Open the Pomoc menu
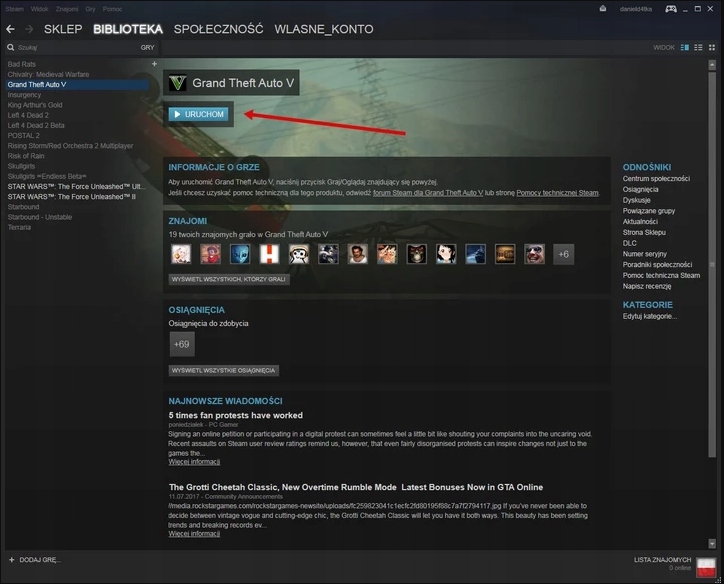This screenshot has width=724, height=584. 112,9
